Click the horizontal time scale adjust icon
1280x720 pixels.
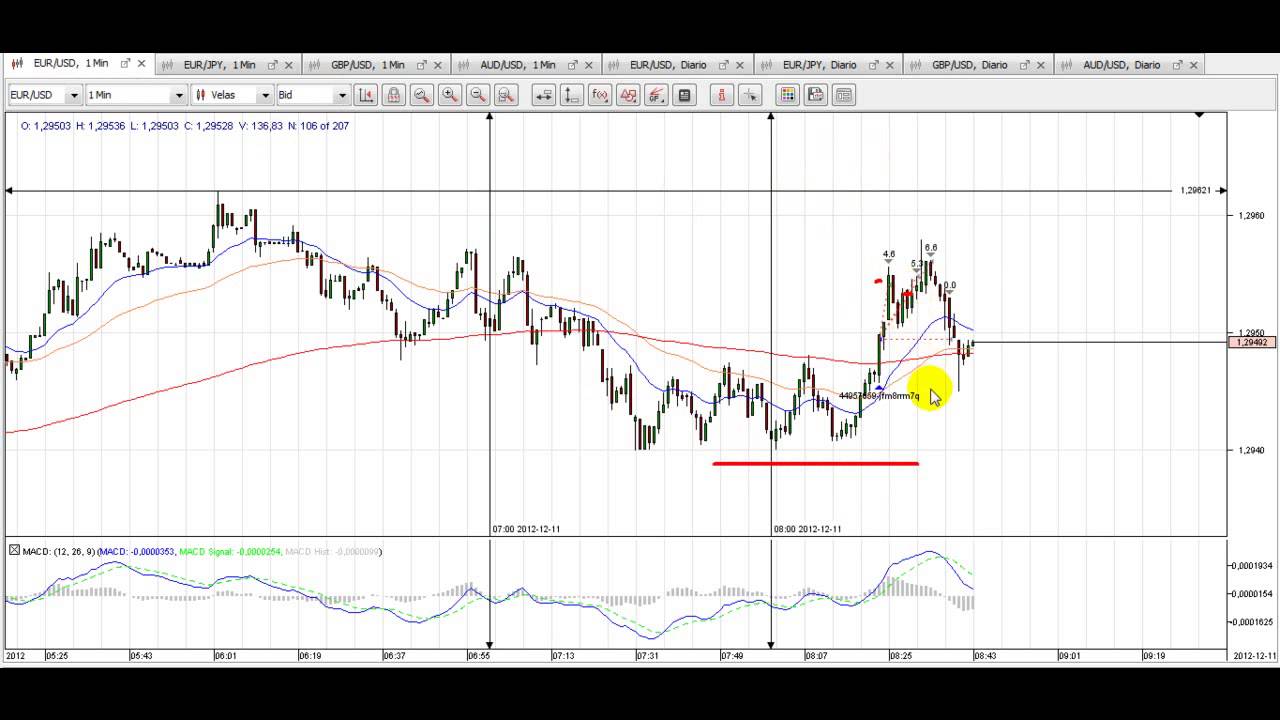click(x=544, y=95)
